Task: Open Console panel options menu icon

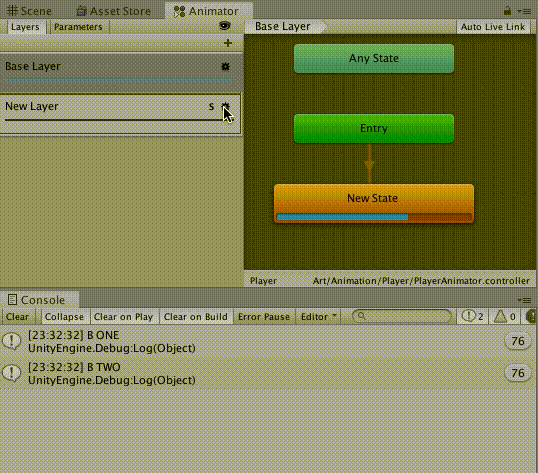Action: click(x=524, y=300)
